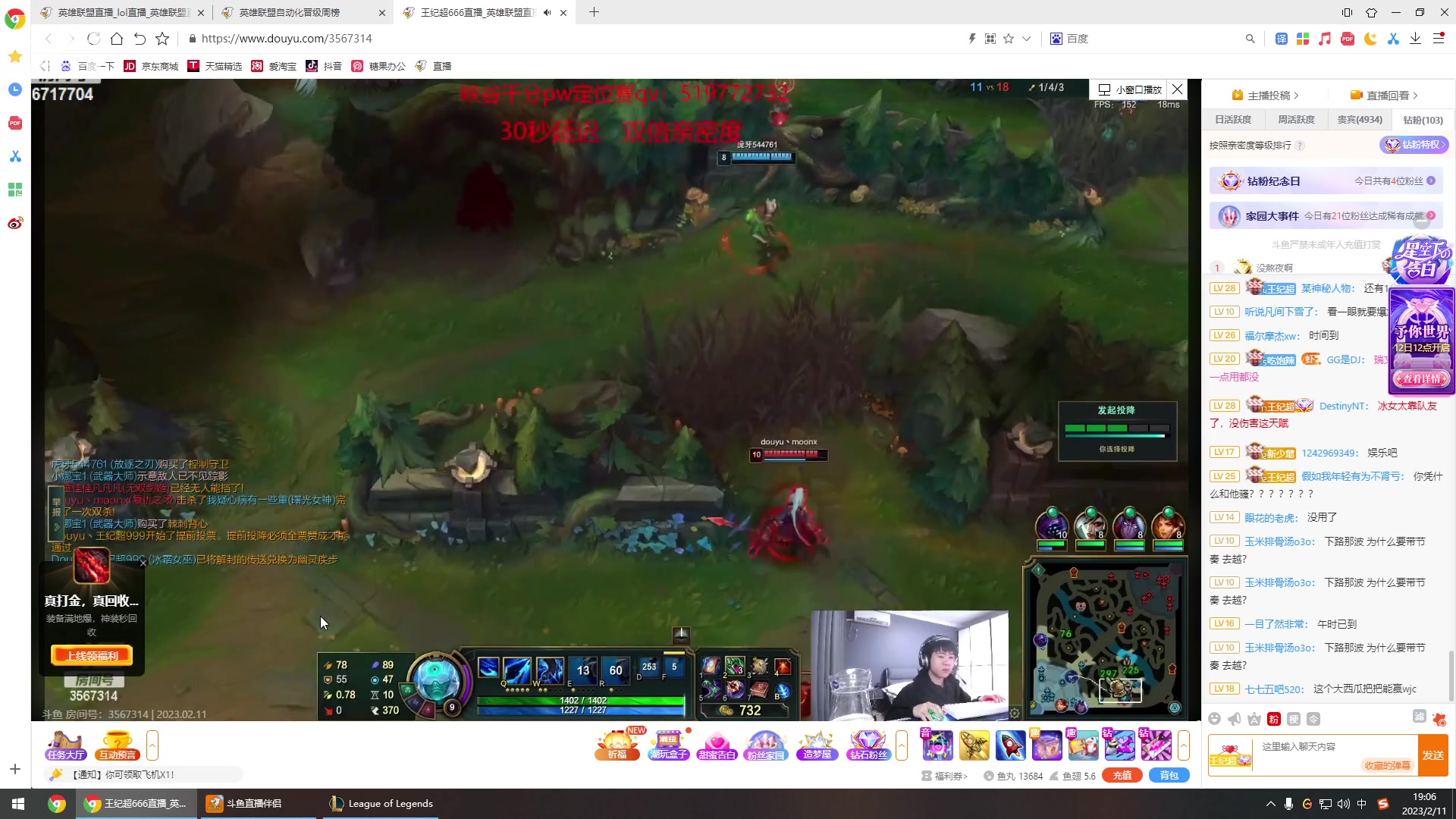
Task: Switch to the 周活跃度 tab
Action: (x=1296, y=120)
